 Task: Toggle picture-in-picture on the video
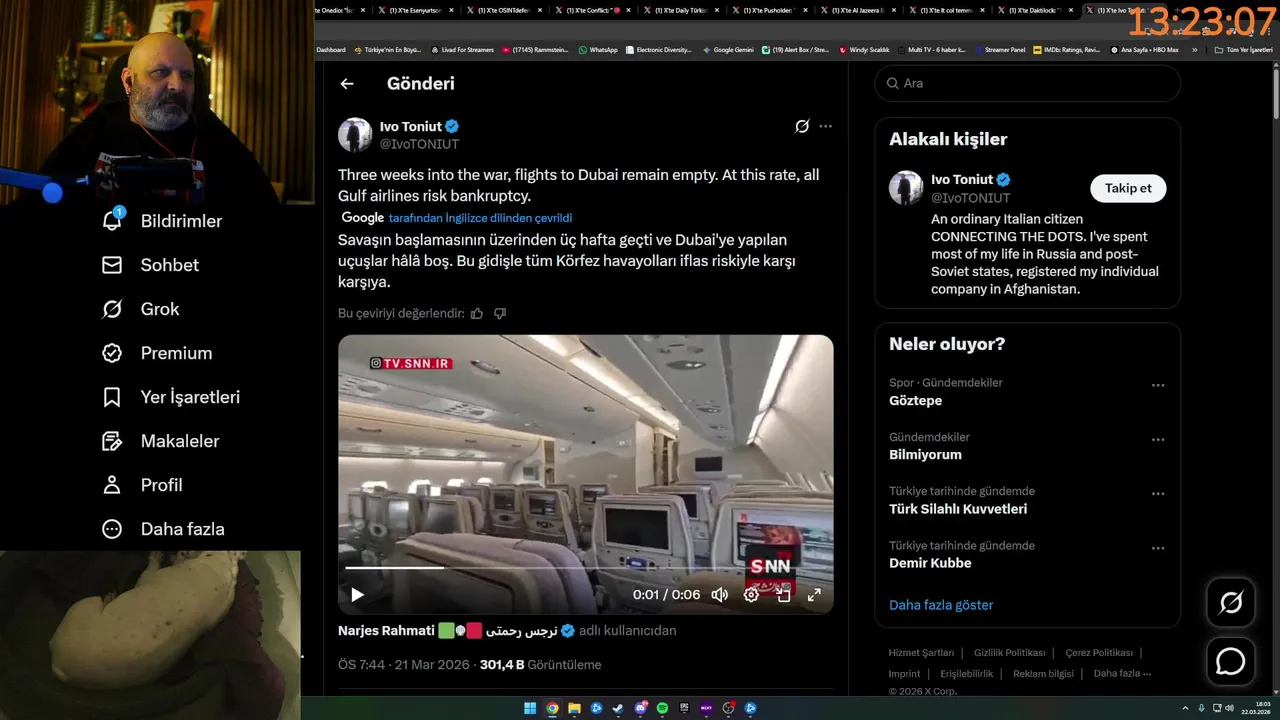(783, 595)
